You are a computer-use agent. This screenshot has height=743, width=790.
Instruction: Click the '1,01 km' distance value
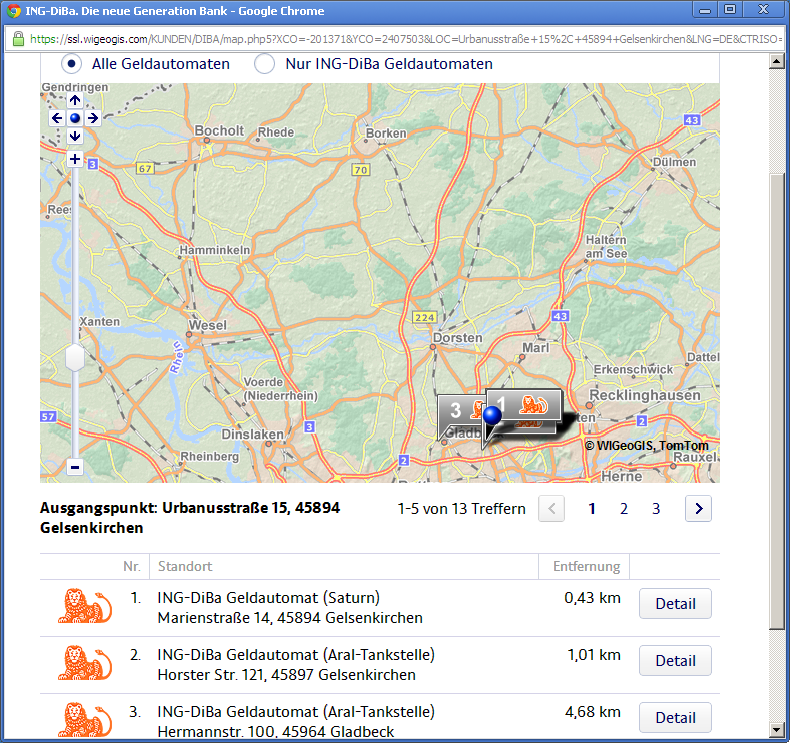tap(594, 655)
